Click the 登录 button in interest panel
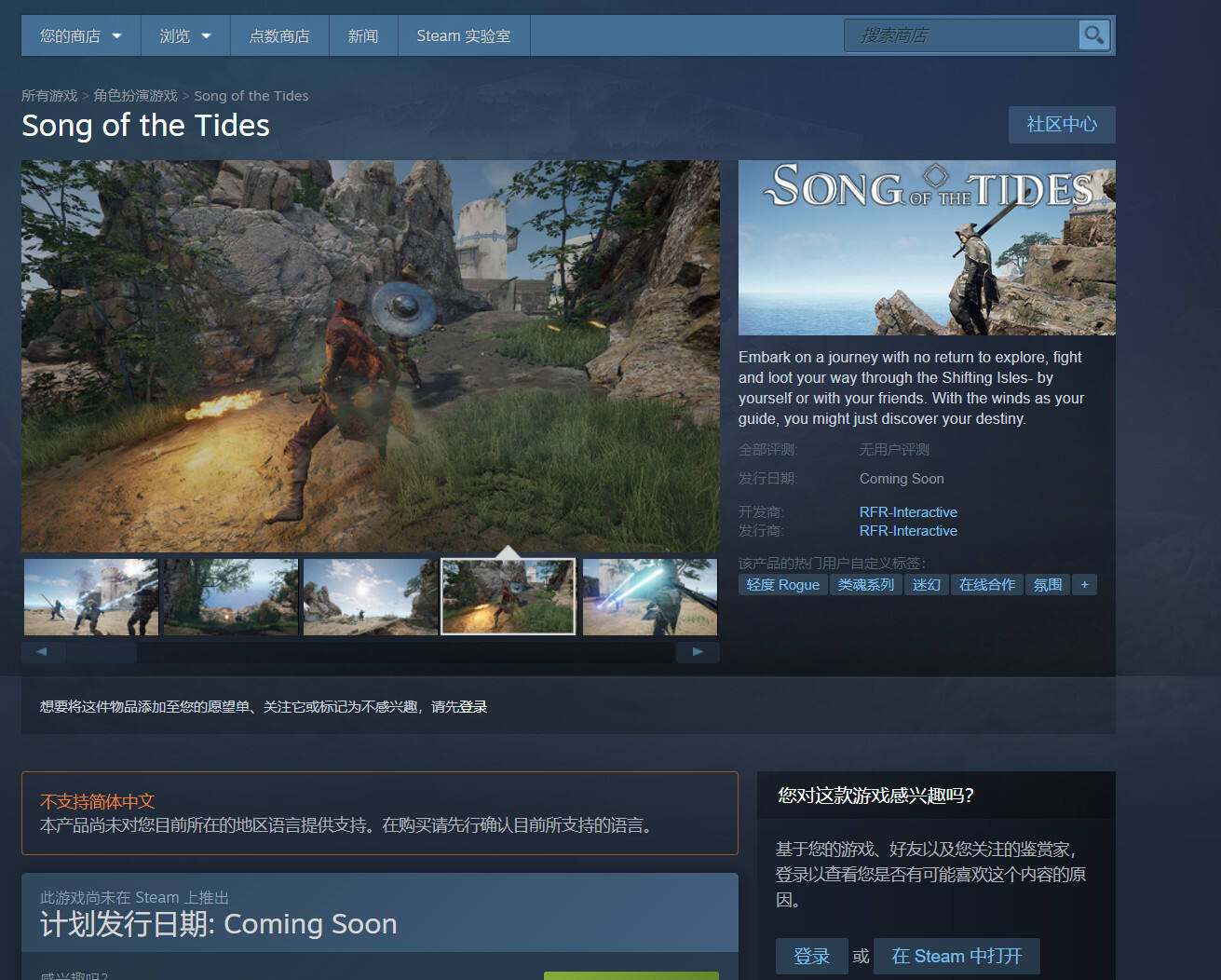The height and width of the screenshot is (980, 1221). pos(812,957)
